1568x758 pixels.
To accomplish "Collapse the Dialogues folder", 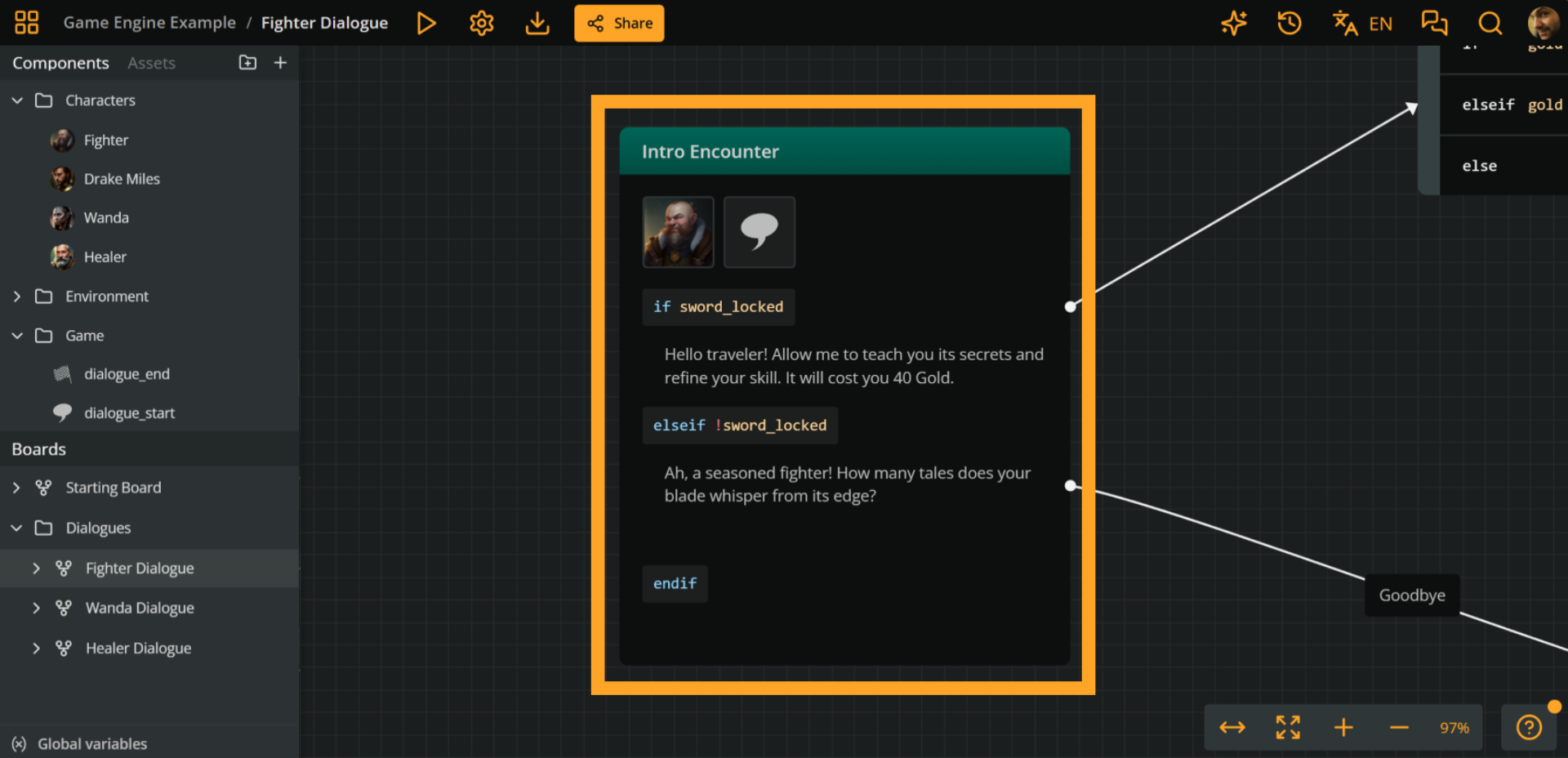I will coord(17,528).
